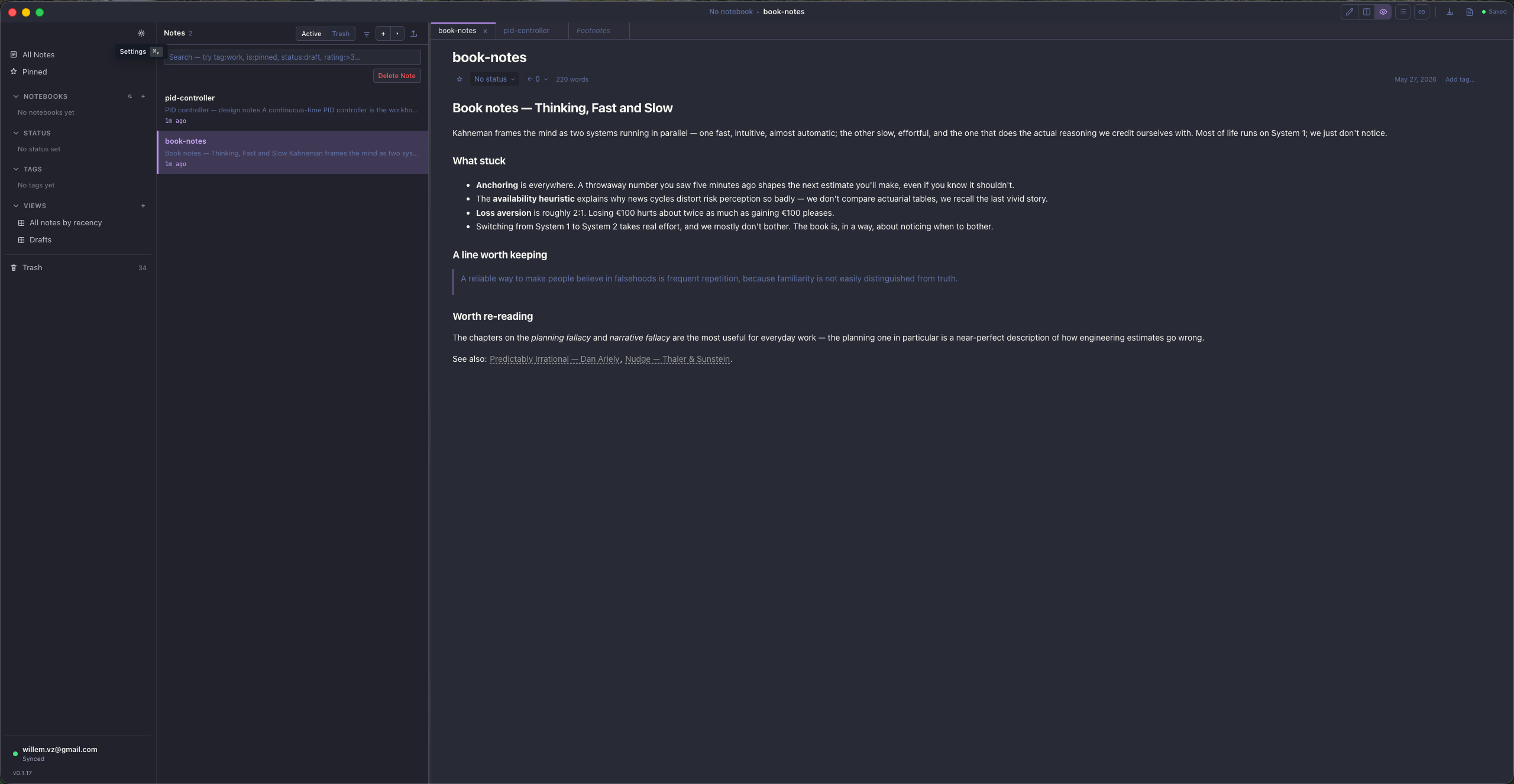Click the Pinned star sidebar icon
The image size is (1514, 784).
point(14,72)
